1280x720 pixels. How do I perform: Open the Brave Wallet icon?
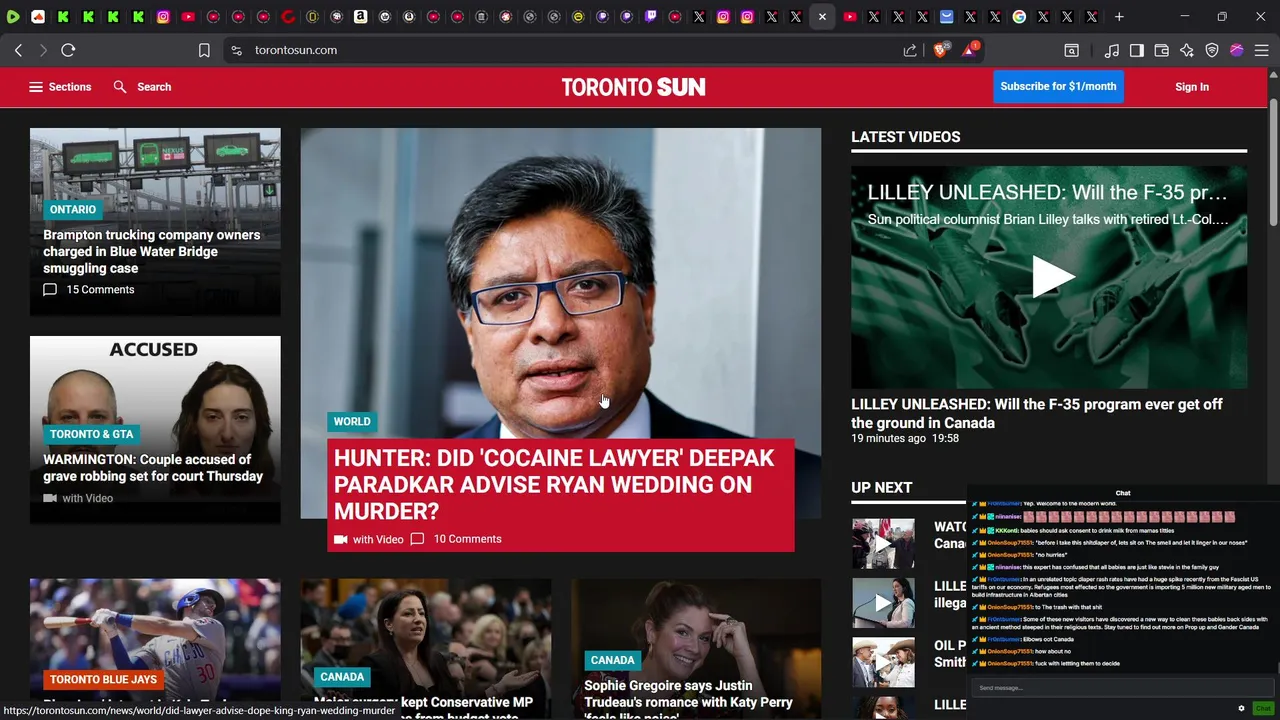tap(1162, 50)
